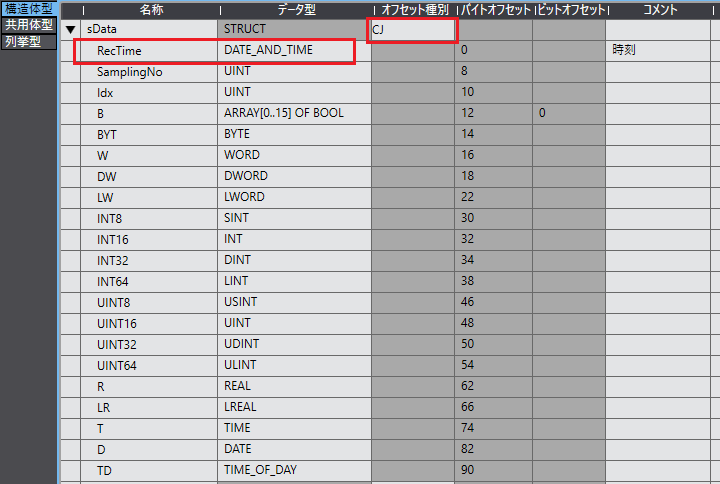Image resolution: width=720 pixels, height=484 pixels.
Task: Click the コメント column header
Action: pos(660,9)
